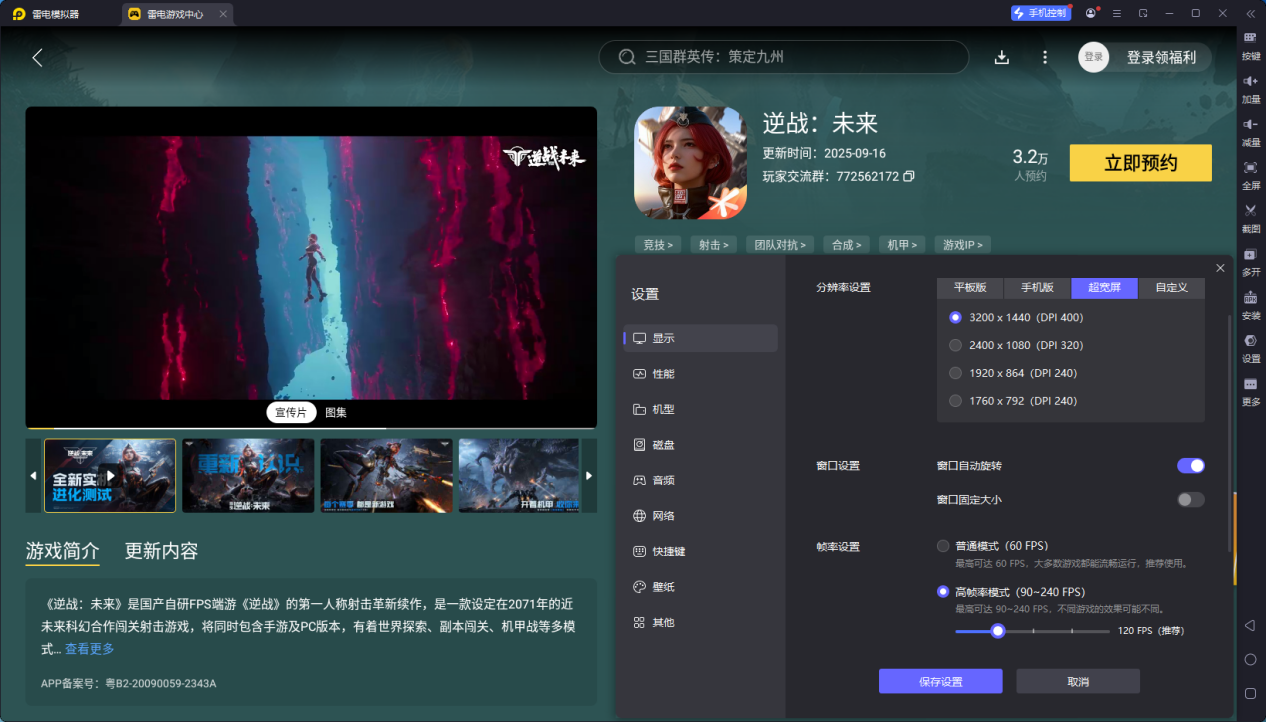Click the volume up (加量) icon
Image resolution: width=1266 pixels, height=722 pixels.
coord(1250,86)
